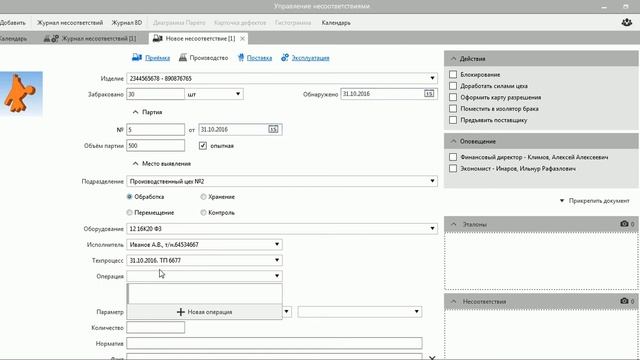The image size is (640, 360).
Task: Click camera icon in Несоответствия panel
Action: pos(624,301)
